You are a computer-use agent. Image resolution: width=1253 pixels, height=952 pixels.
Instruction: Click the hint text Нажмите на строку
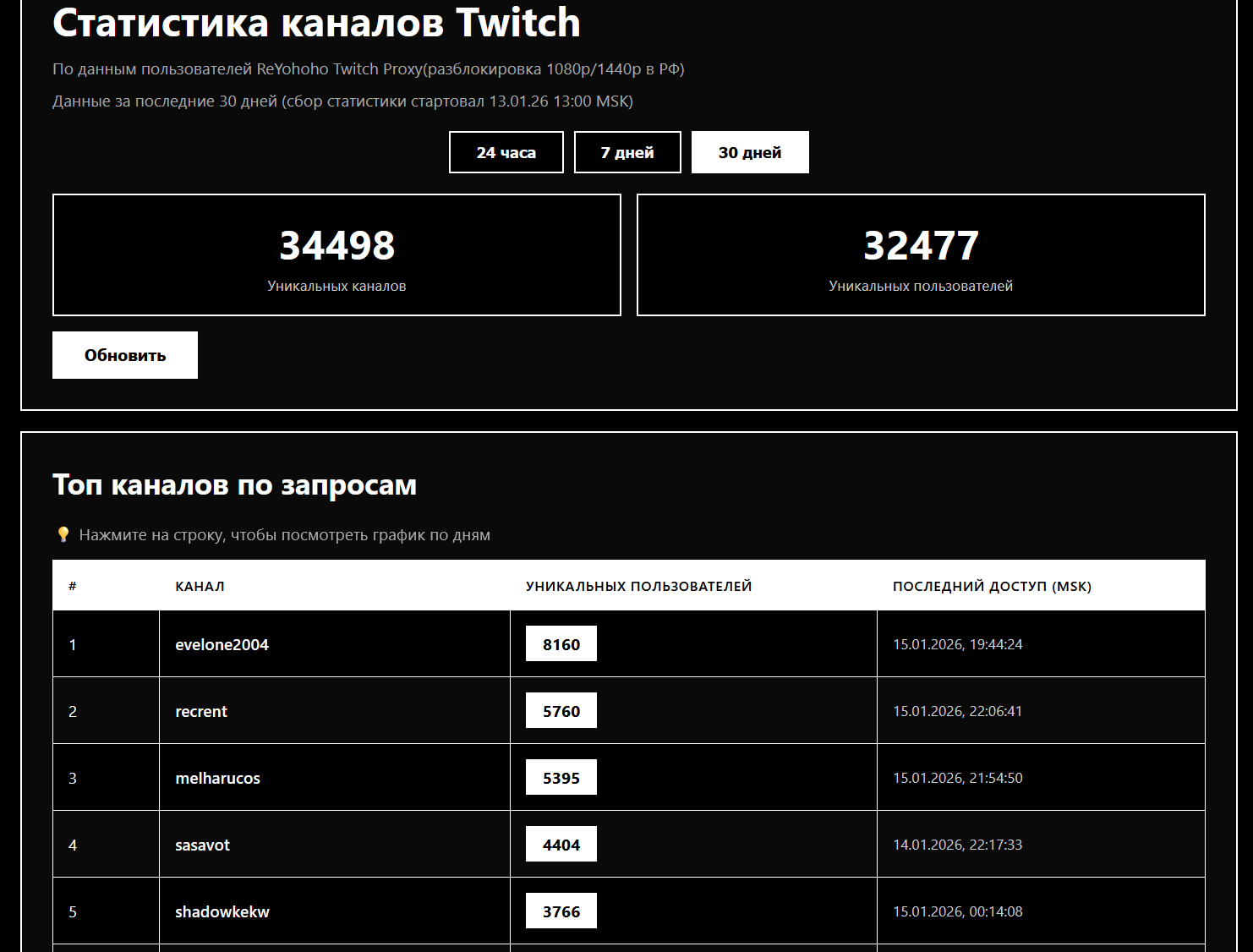pos(285,535)
